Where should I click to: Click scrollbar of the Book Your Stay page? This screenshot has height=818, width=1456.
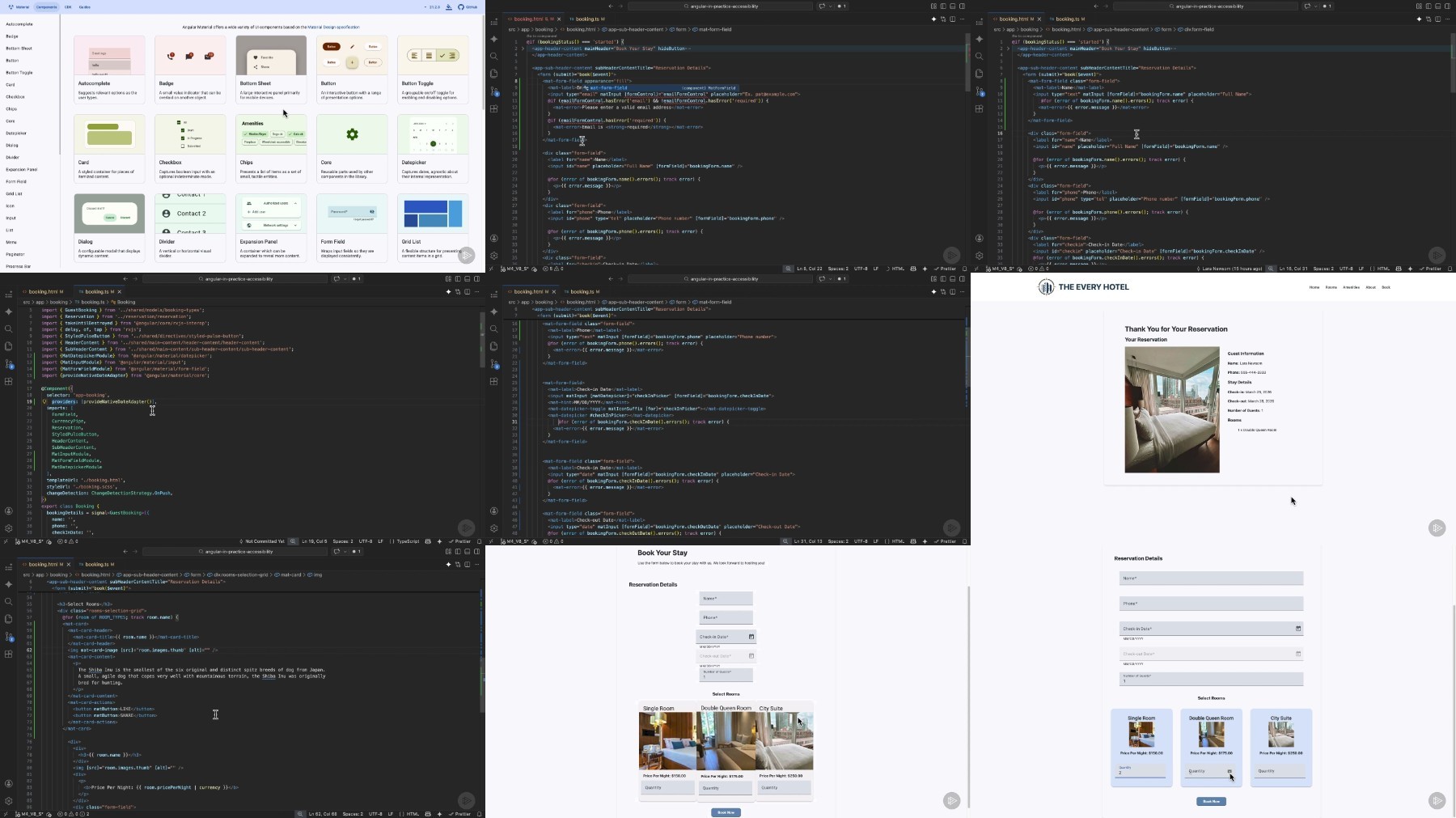tap(968, 696)
